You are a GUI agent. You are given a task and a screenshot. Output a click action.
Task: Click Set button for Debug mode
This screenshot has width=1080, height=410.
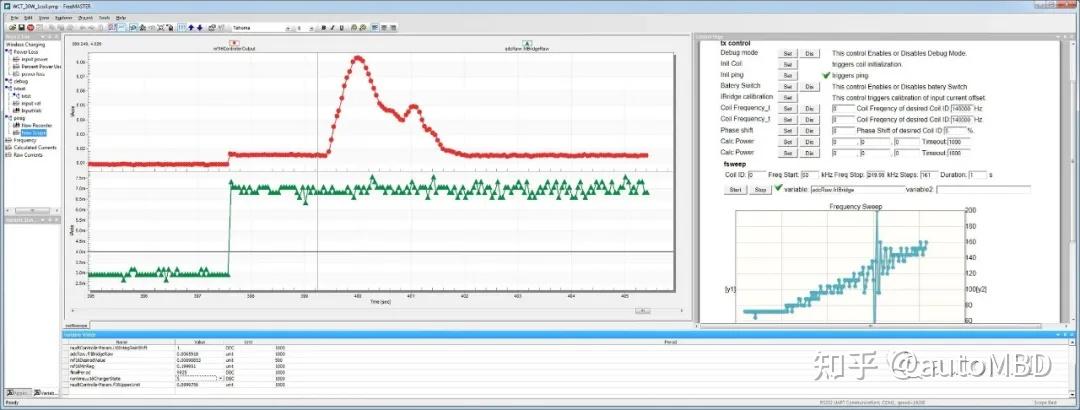pyautogui.click(x=787, y=53)
